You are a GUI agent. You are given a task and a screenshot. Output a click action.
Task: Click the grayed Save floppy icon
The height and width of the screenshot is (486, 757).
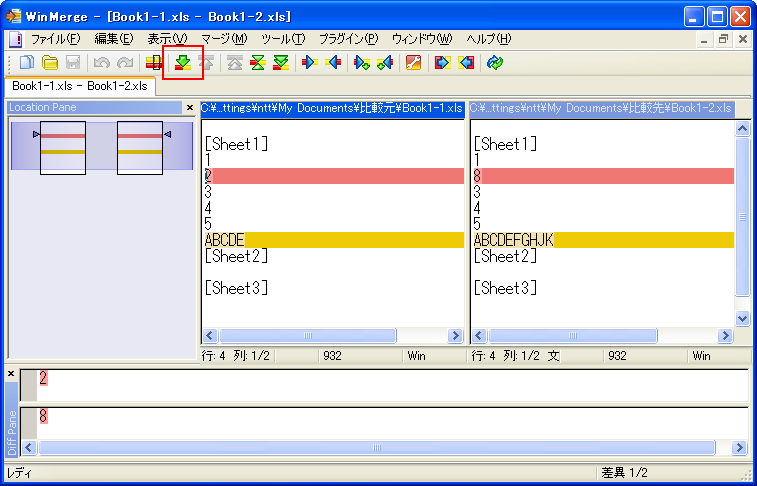(73, 63)
